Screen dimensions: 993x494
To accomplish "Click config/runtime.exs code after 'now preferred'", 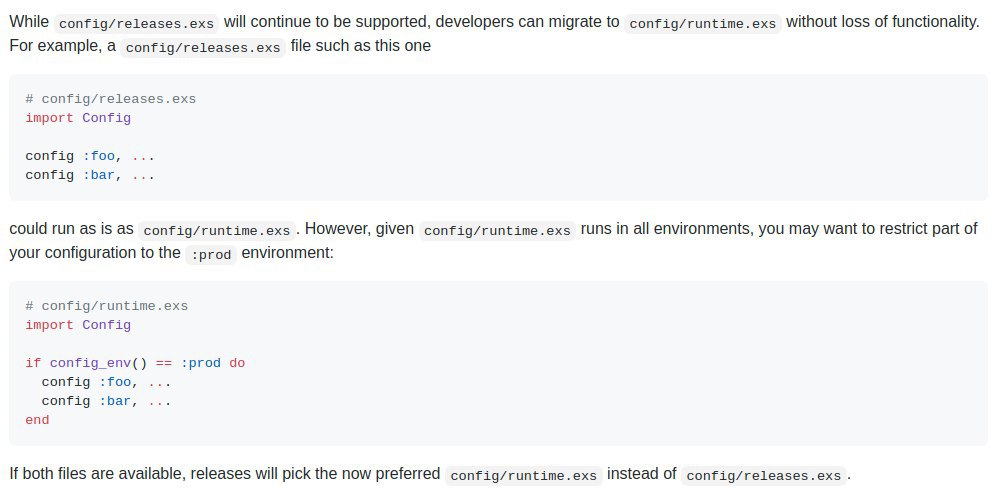I will [523, 475].
